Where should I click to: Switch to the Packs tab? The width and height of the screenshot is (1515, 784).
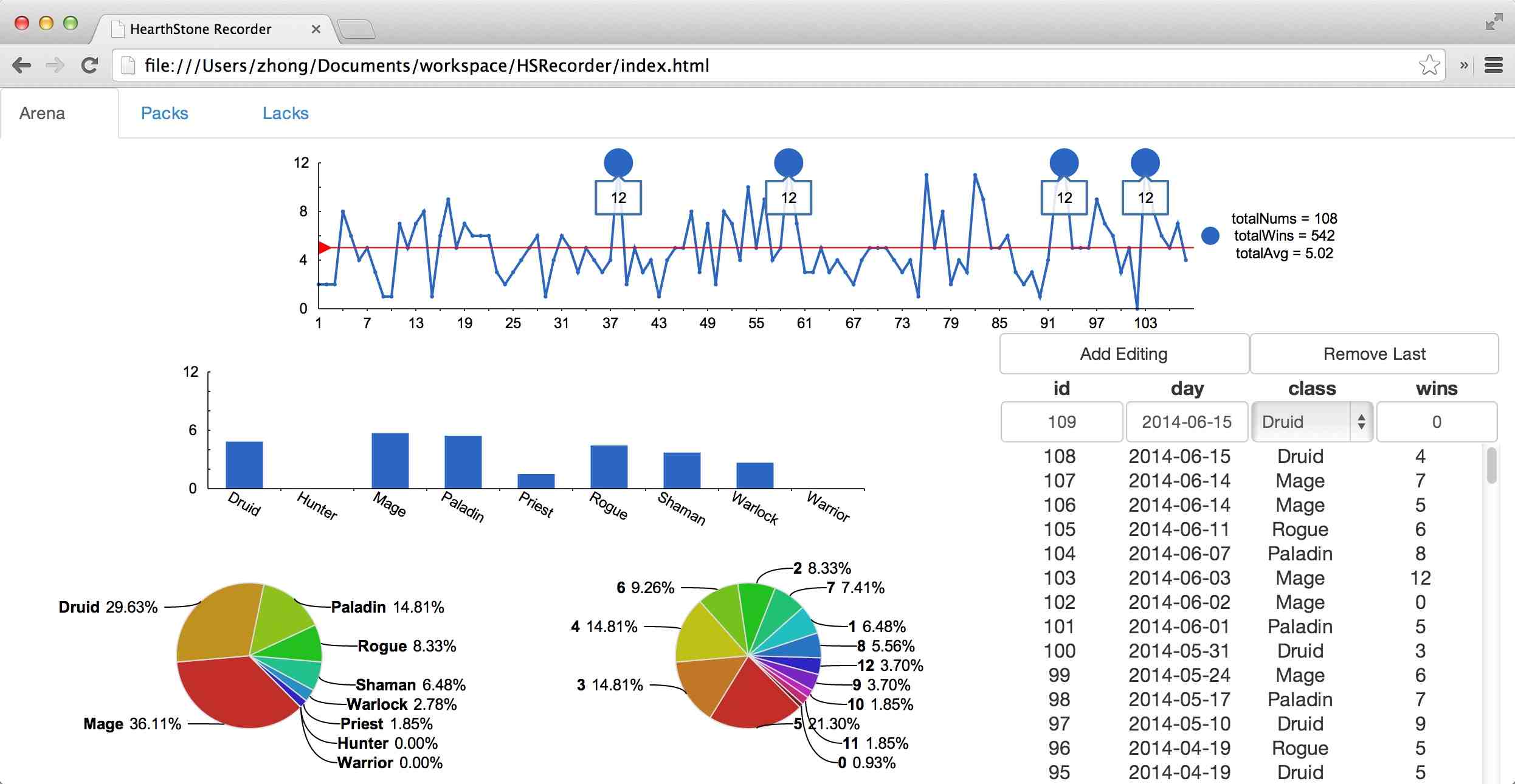click(164, 113)
